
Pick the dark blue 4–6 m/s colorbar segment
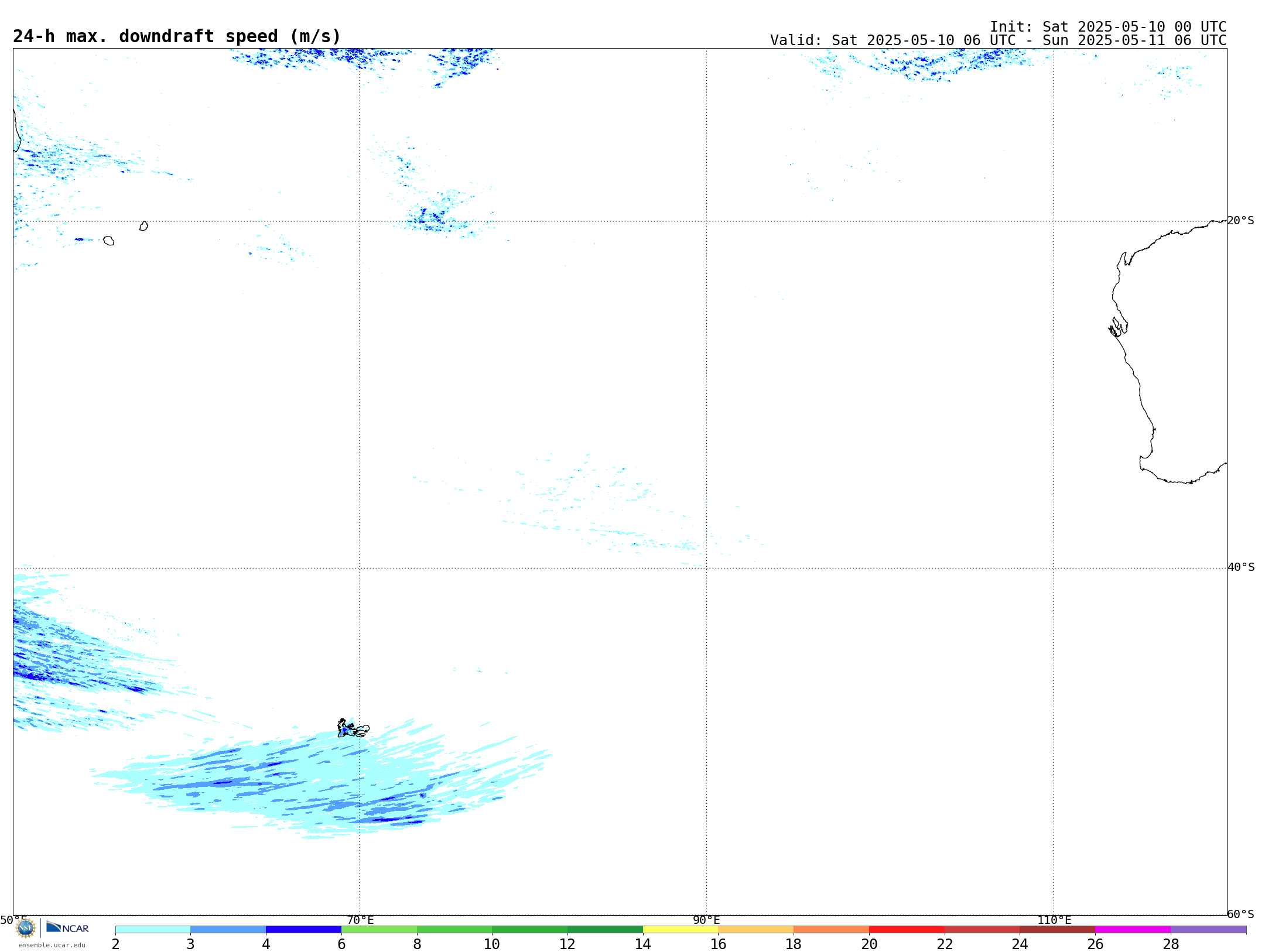tap(303, 930)
